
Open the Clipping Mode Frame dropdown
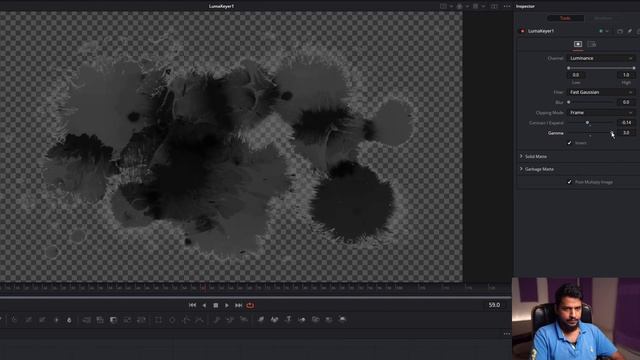[x=601, y=113]
